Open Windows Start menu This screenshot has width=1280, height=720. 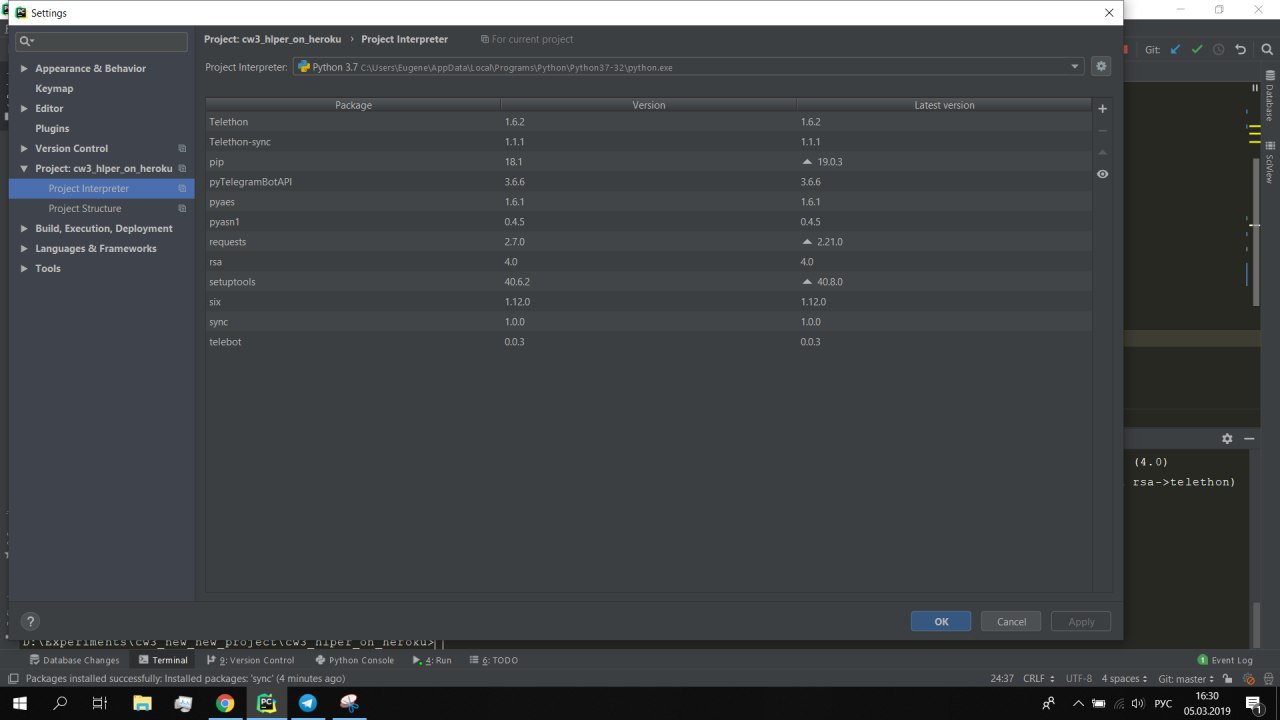coord(20,703)
